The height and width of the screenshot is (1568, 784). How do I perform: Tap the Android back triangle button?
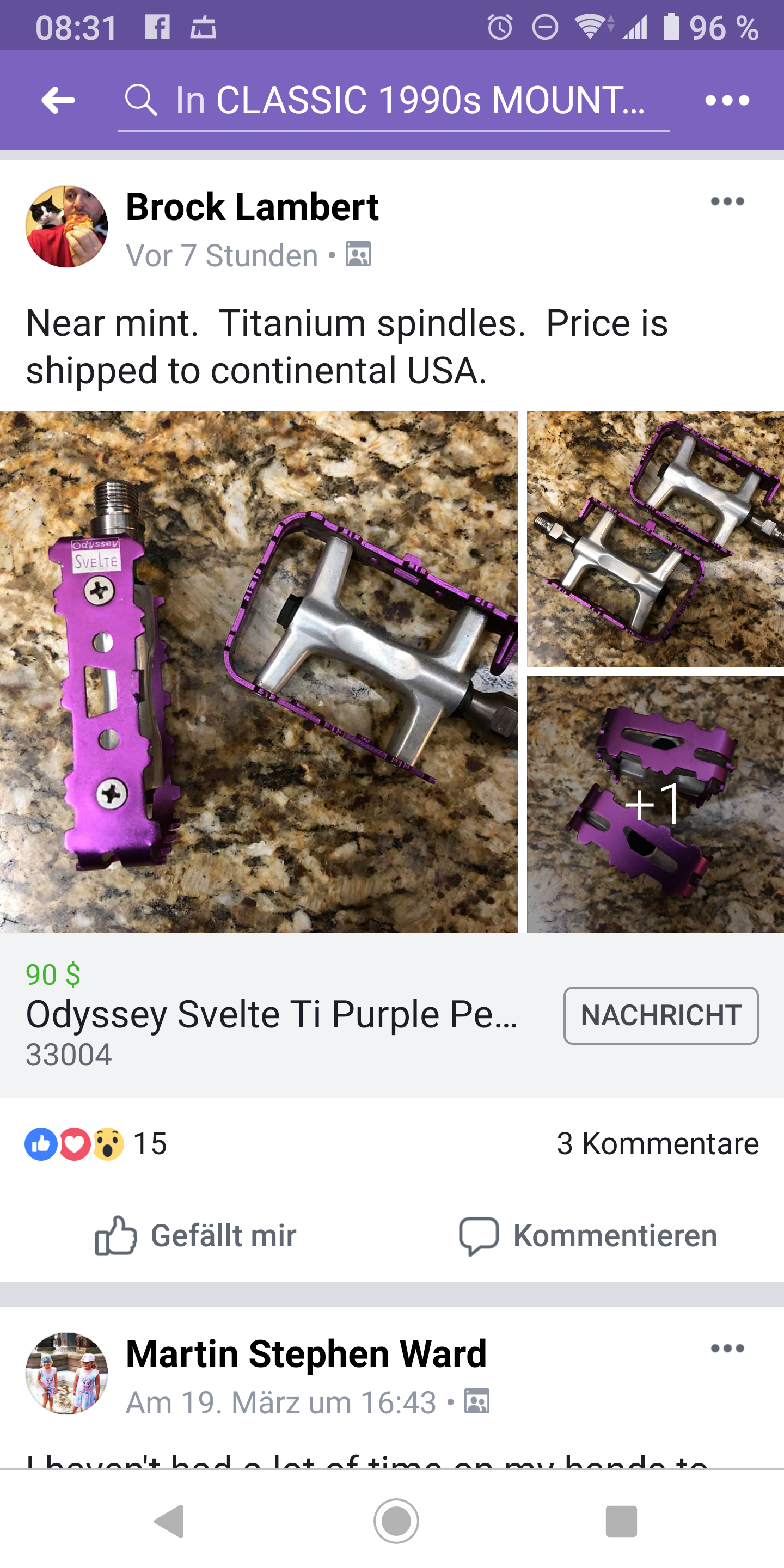click(170, 1521)
